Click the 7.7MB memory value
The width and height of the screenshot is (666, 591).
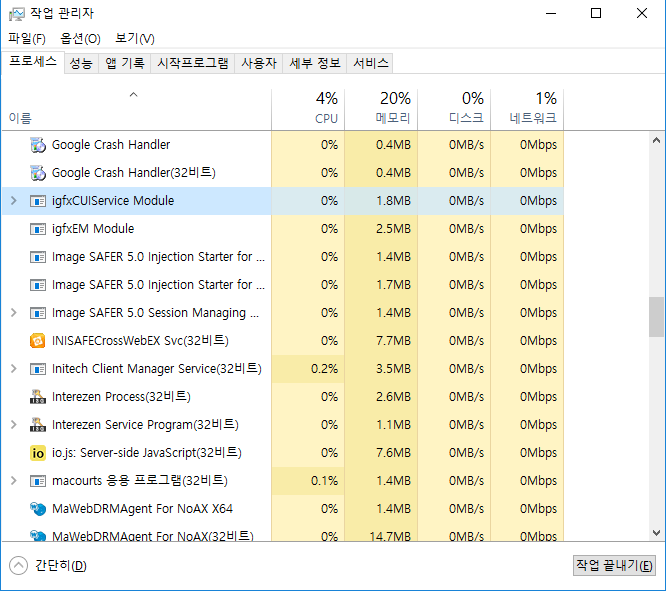pyautogui.click(x=393, y=341)
